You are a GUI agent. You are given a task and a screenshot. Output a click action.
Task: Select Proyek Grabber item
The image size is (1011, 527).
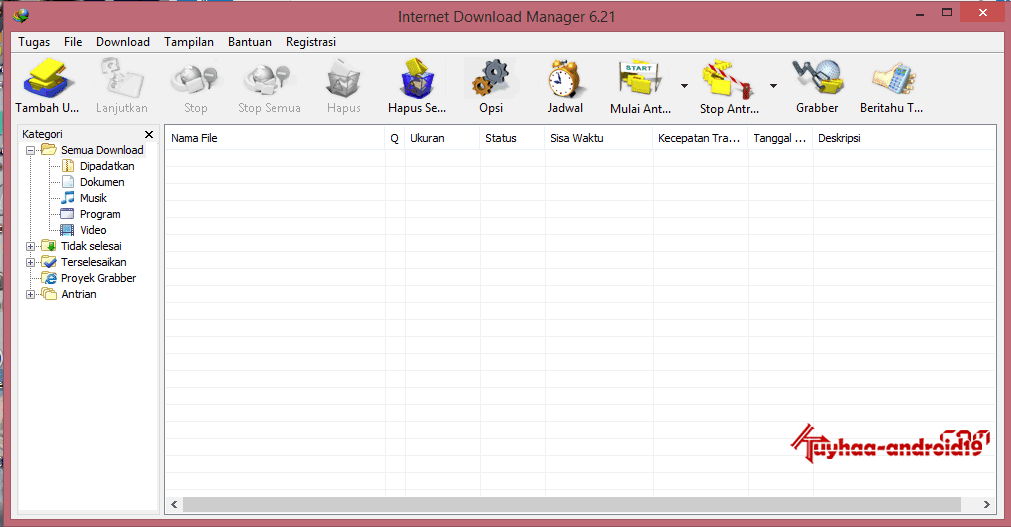[x=99, y=278]
